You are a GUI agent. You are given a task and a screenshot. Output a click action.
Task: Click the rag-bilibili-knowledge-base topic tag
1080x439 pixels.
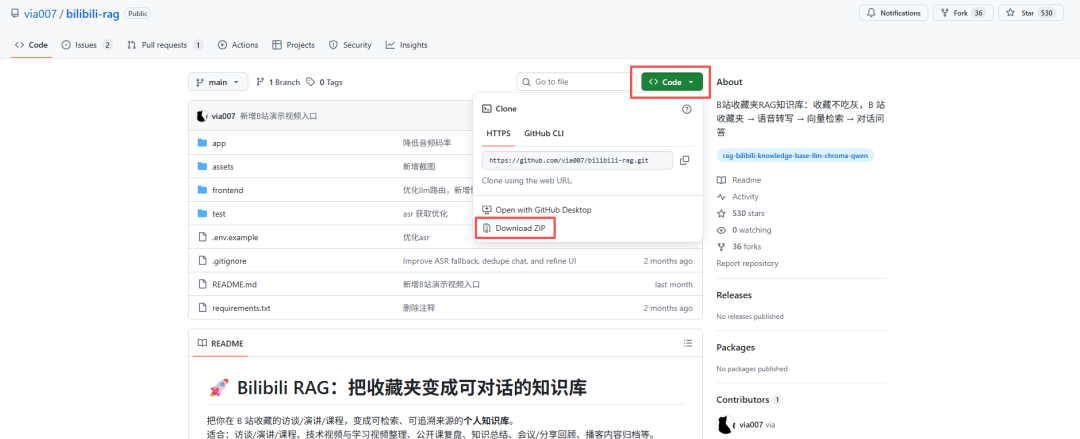tap(795, 156)
